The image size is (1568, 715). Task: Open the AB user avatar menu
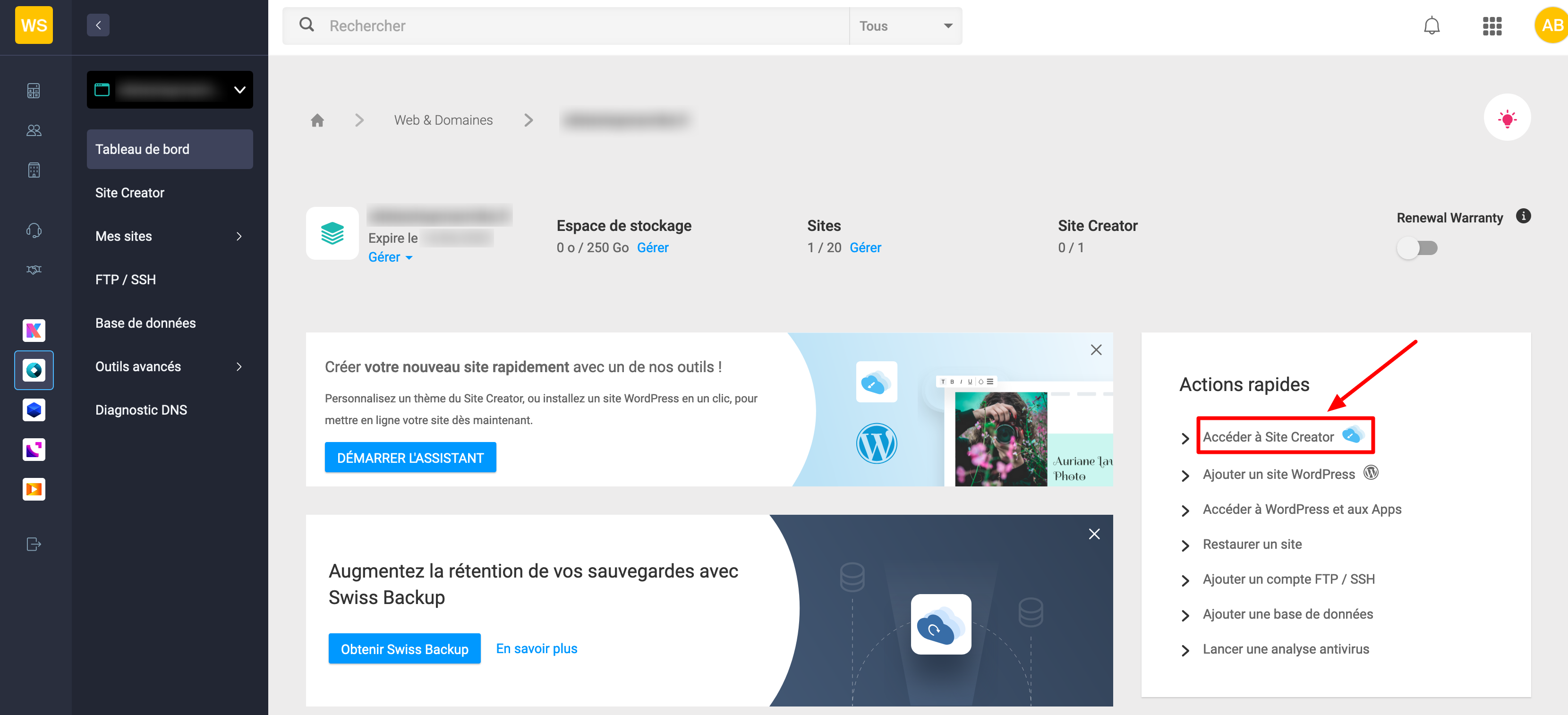(1551, 26)
